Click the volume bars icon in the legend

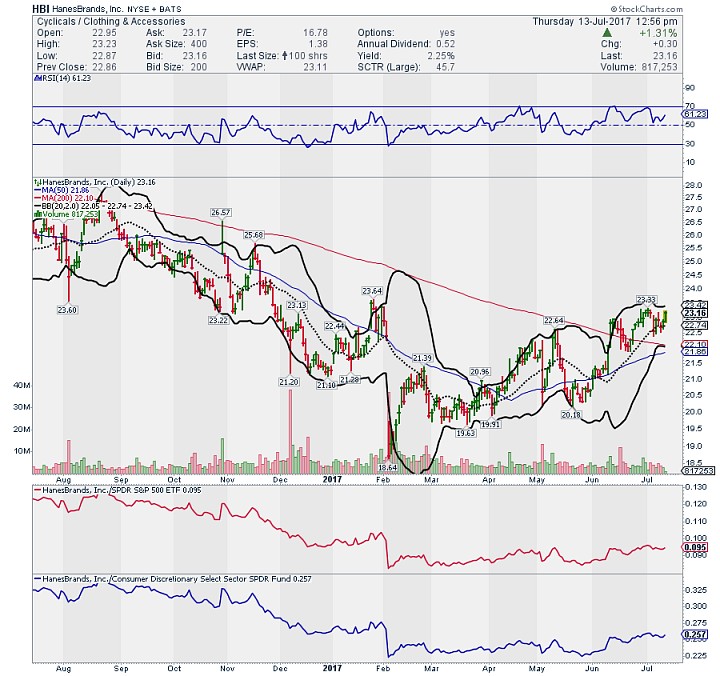coord(38,214)
